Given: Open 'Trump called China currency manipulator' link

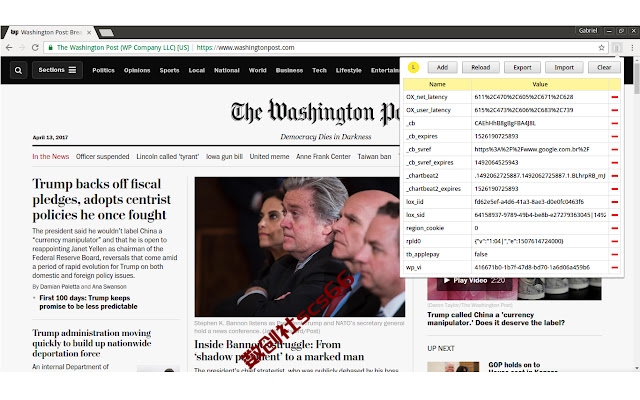Looking at the screenshot, I should (x=496, y=319).
